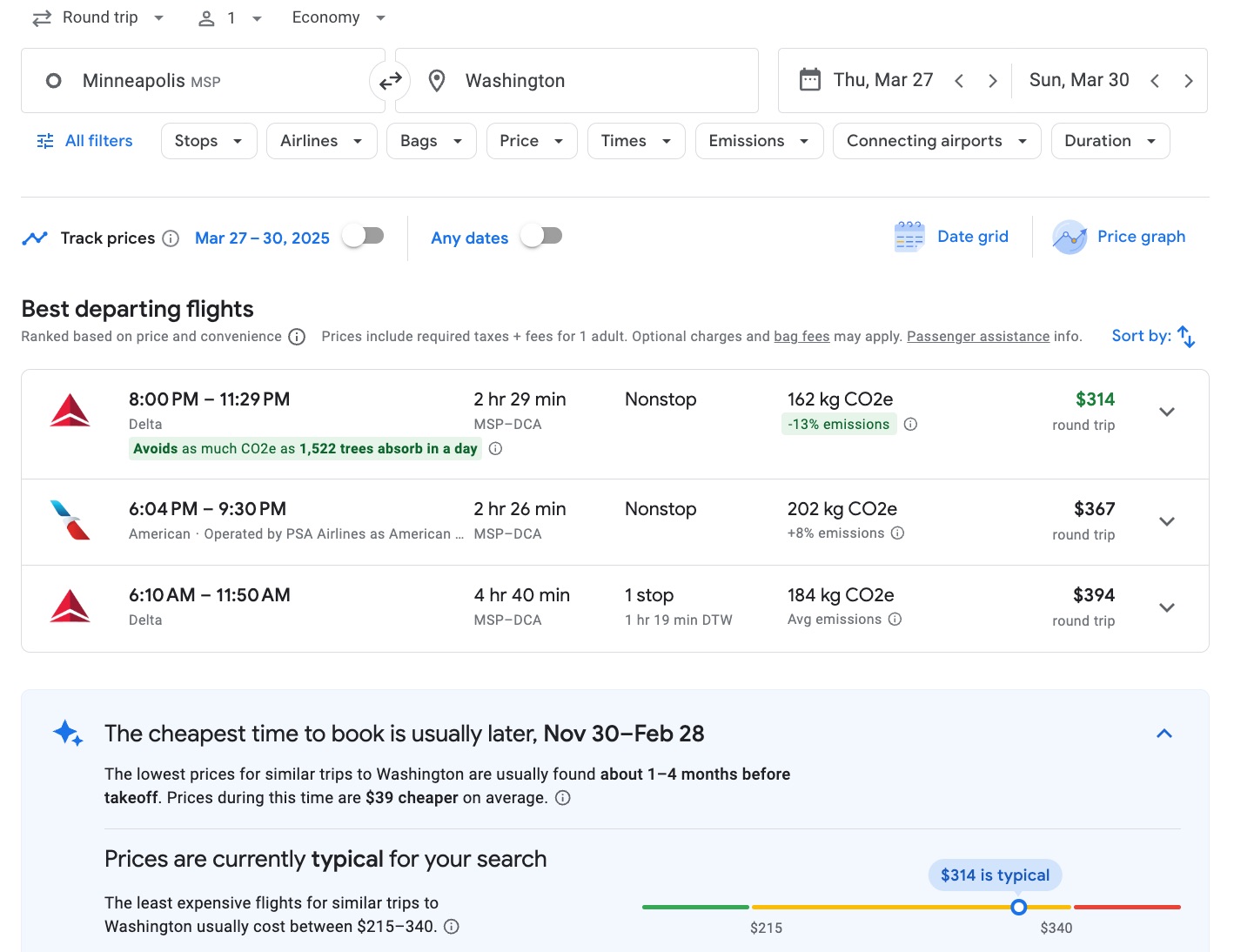Click the price handle on the typical price scale
Image resolution: width=1234 pixels, height=952 pixels.
(x=1018, y=907)
